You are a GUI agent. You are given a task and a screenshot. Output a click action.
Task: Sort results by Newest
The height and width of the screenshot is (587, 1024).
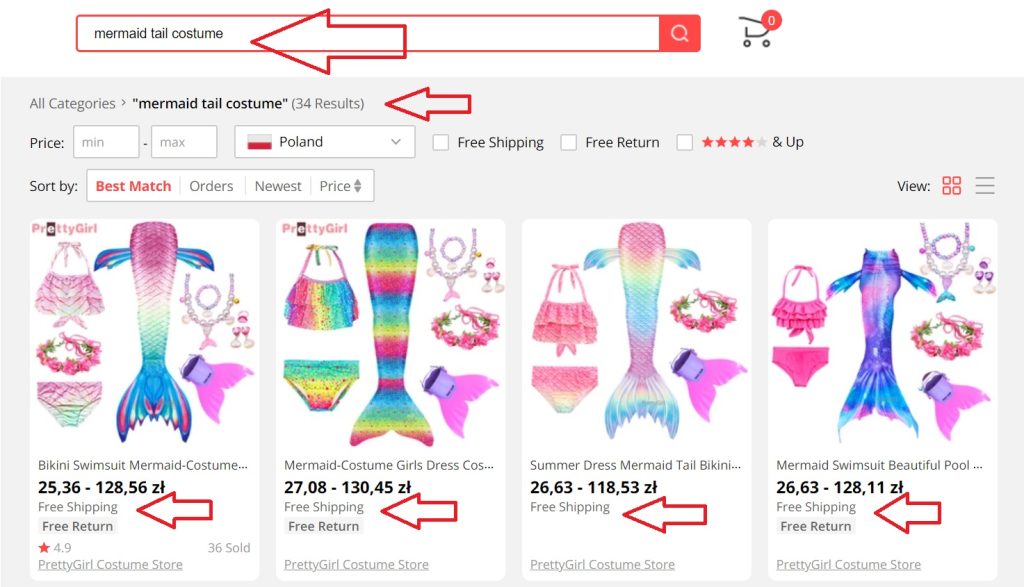coord(278,186)
